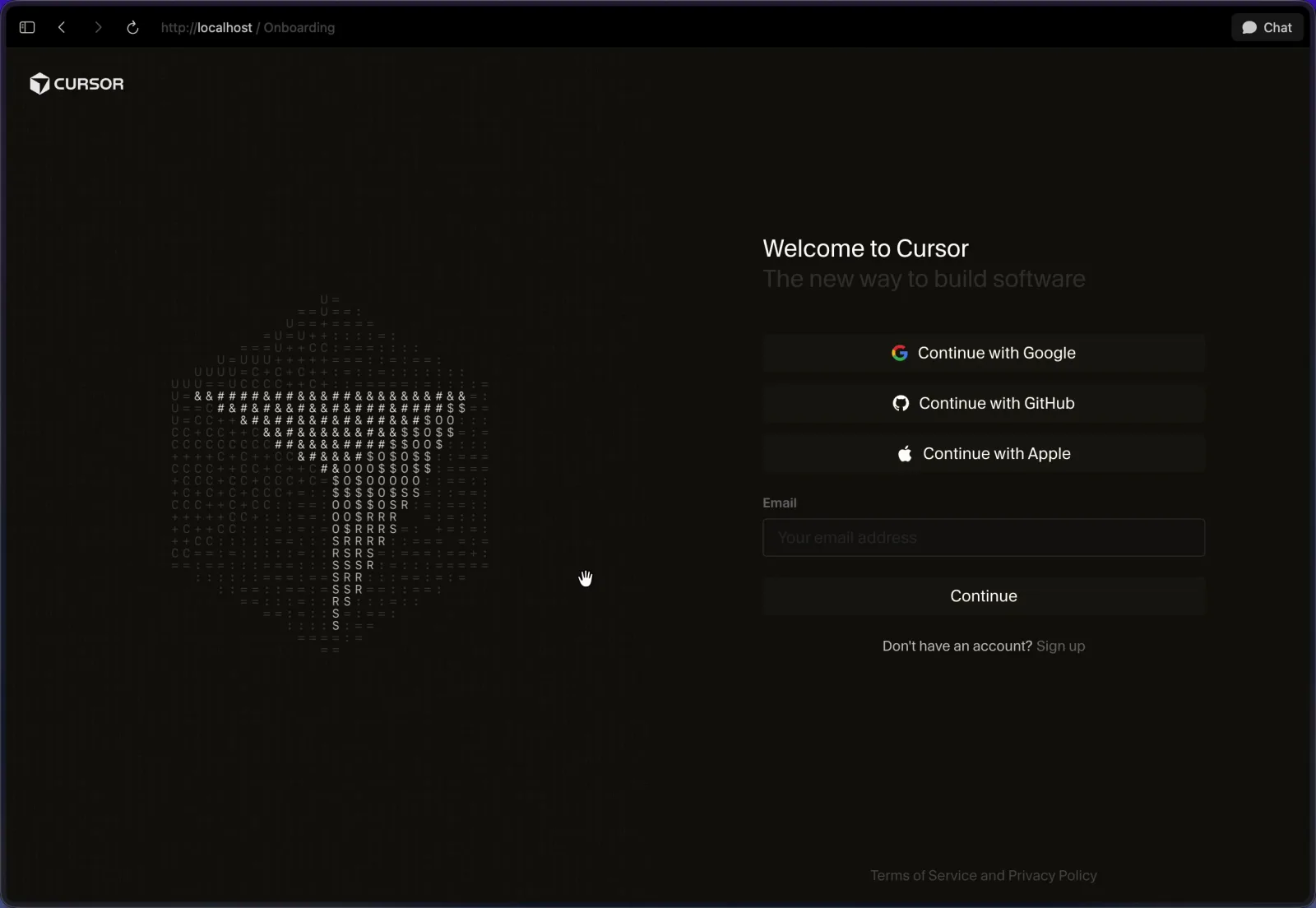1316x908 pixels.
Task: Click the Welcome to Cursor heading
Action: (865, 248)
